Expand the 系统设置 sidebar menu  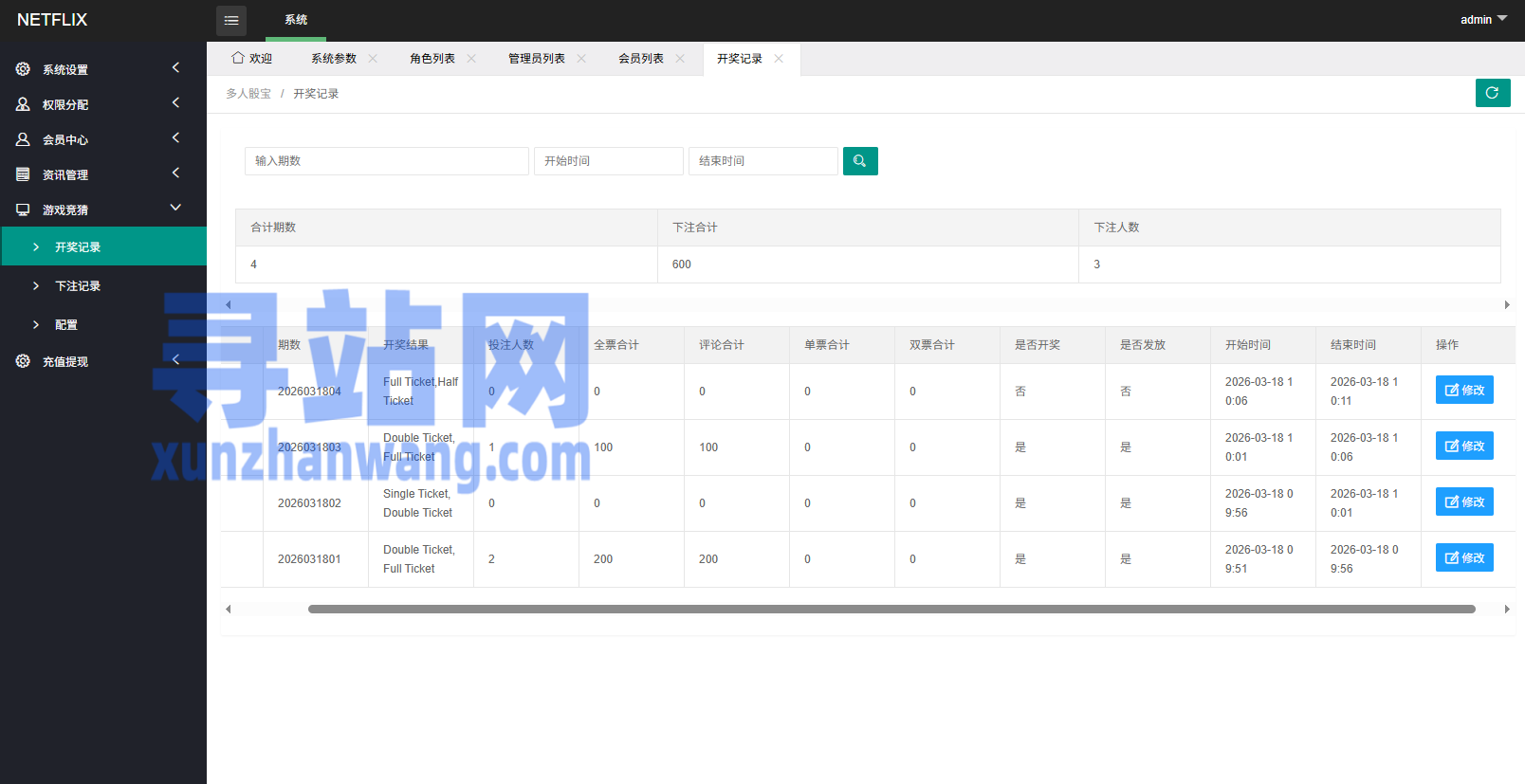[102, 69]
